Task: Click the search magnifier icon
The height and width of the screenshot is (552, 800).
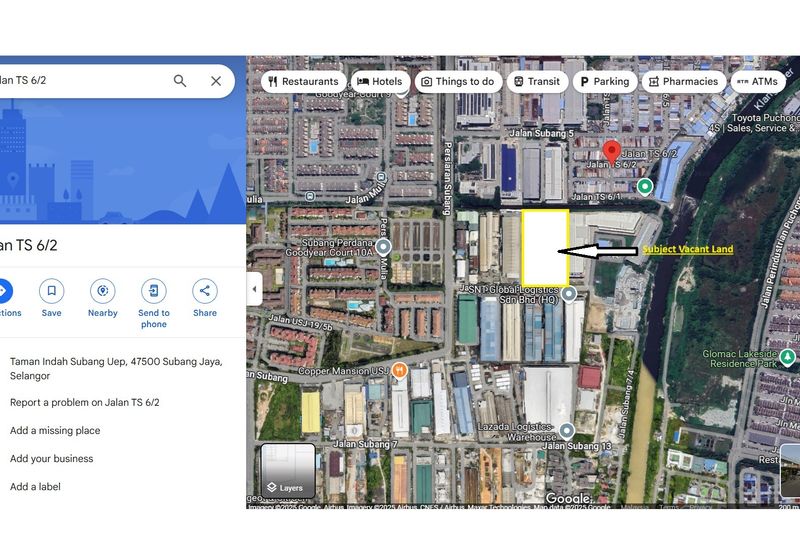Action: (x=180, y=81)
